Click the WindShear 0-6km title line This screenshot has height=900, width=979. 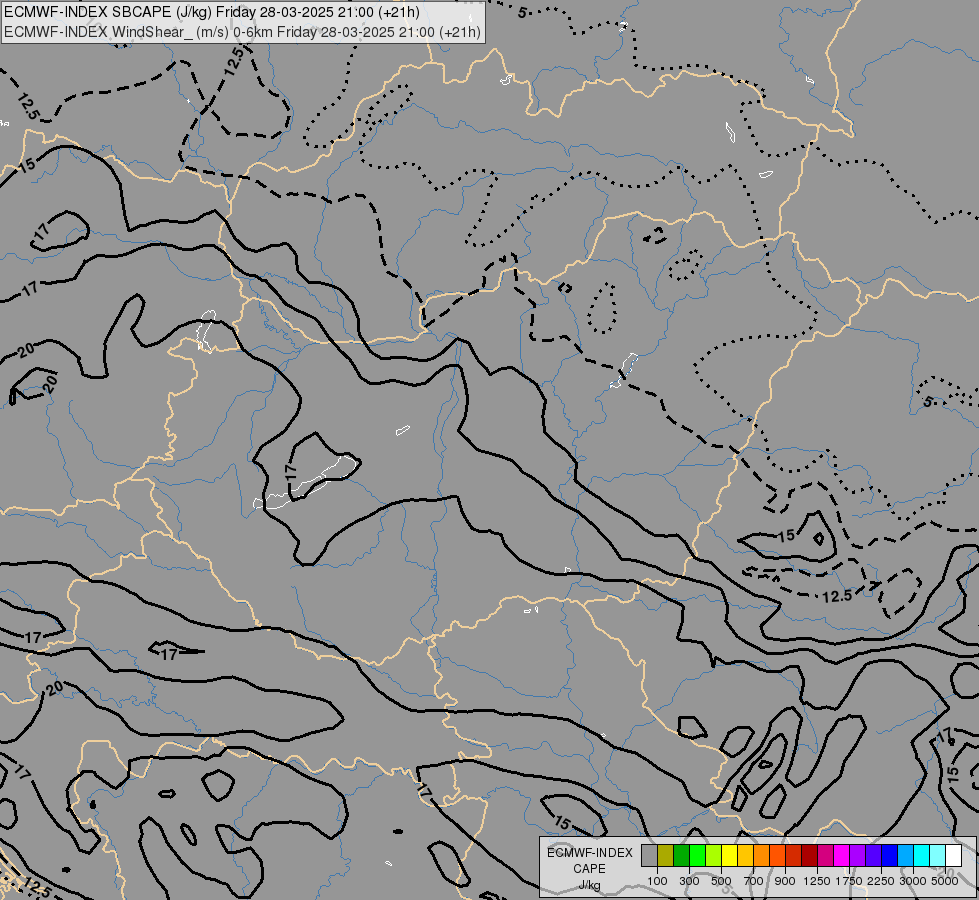tap(242, 31)
